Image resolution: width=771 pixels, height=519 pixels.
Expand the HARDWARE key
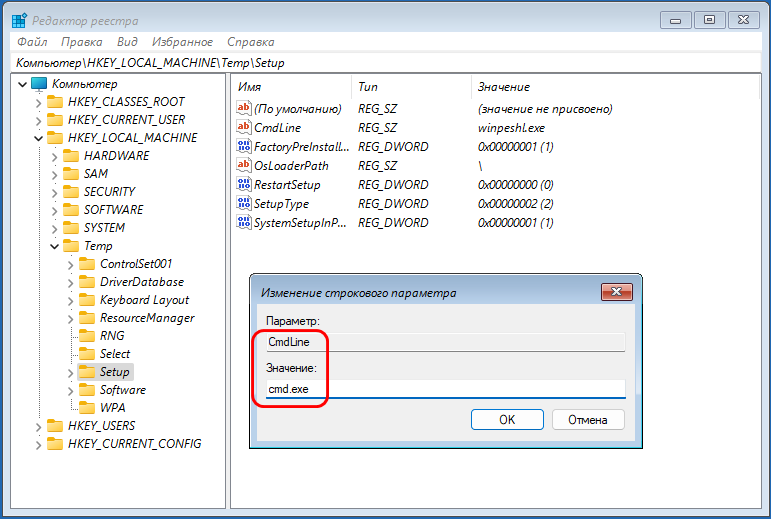(55, 157)
